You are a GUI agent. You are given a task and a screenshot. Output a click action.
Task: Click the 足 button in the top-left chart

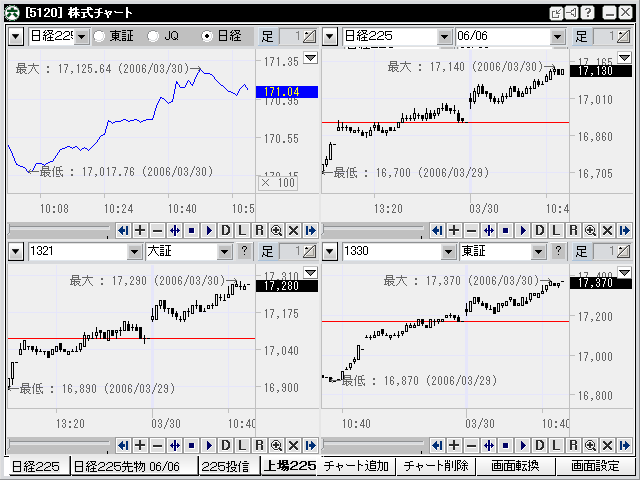coord(267,36)
